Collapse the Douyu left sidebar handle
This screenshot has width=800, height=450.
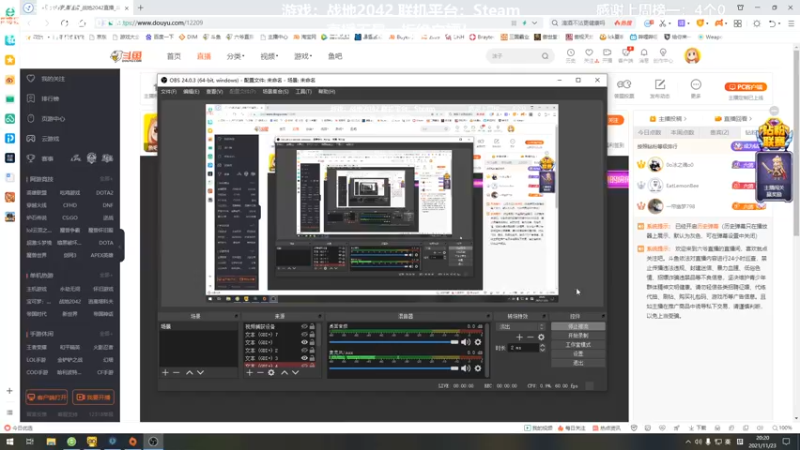click(x=121, y=246)
